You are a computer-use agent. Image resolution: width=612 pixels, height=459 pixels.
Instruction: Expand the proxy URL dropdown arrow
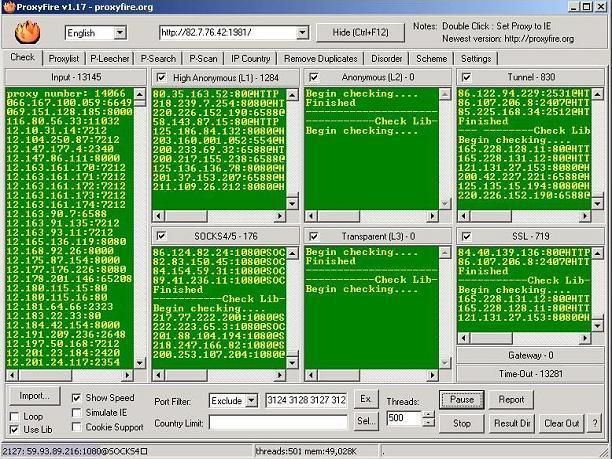coord(302,33)
